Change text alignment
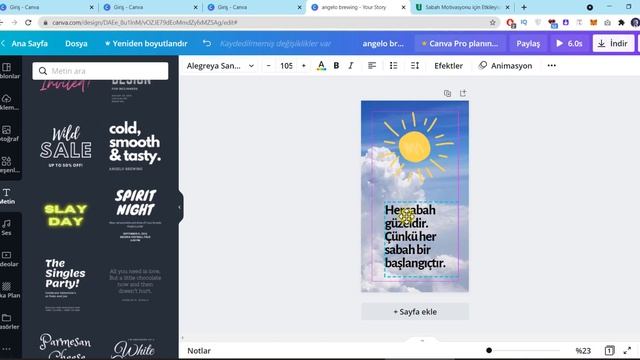This screenshot has height=360, width=640. tap(372, 66)
